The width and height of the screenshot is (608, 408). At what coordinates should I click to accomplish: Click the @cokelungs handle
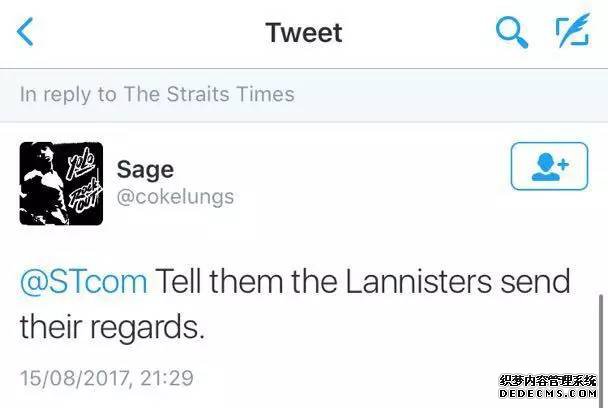coord(175,197)
